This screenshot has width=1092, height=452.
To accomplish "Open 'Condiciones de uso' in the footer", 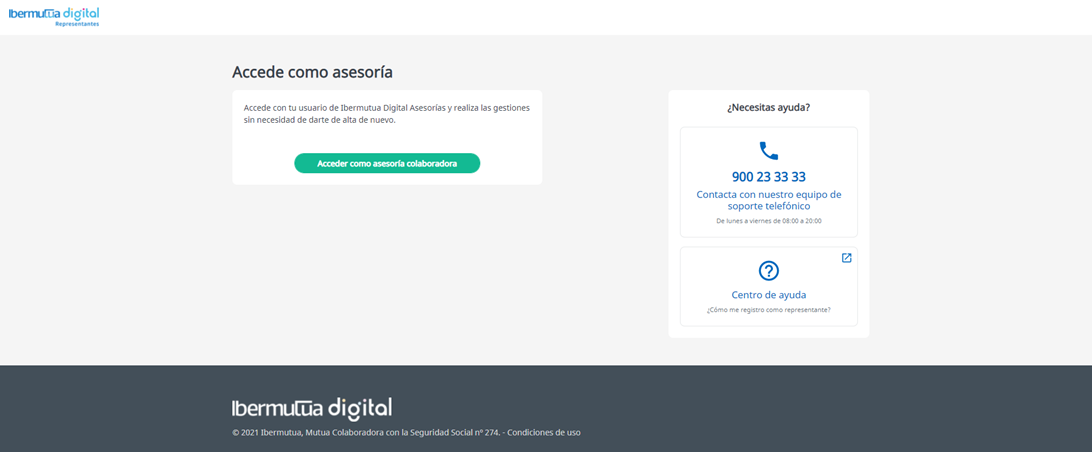I will 543,433.
